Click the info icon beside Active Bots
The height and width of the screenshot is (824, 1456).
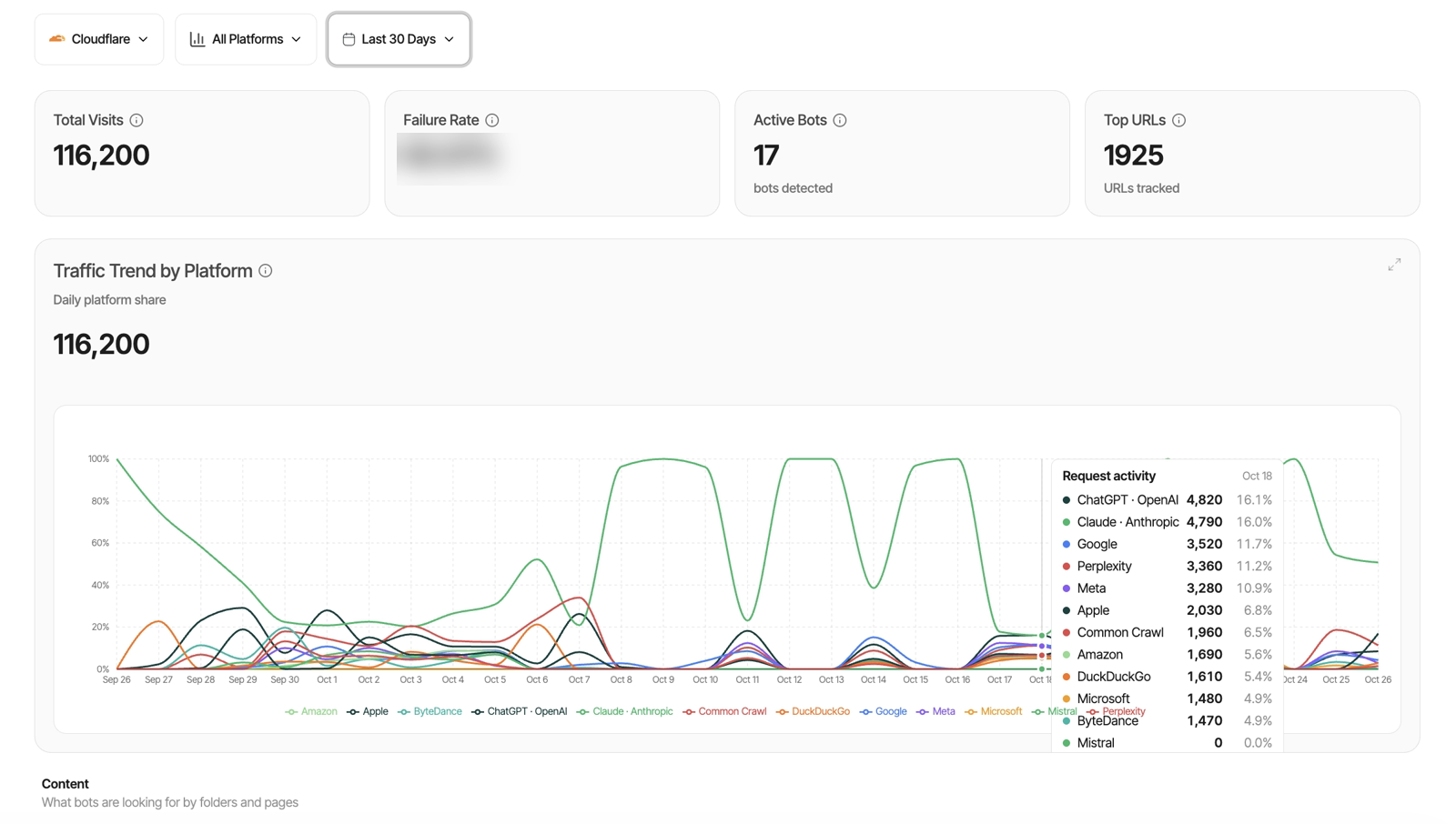pyautogui.click(x=840, y=120)
